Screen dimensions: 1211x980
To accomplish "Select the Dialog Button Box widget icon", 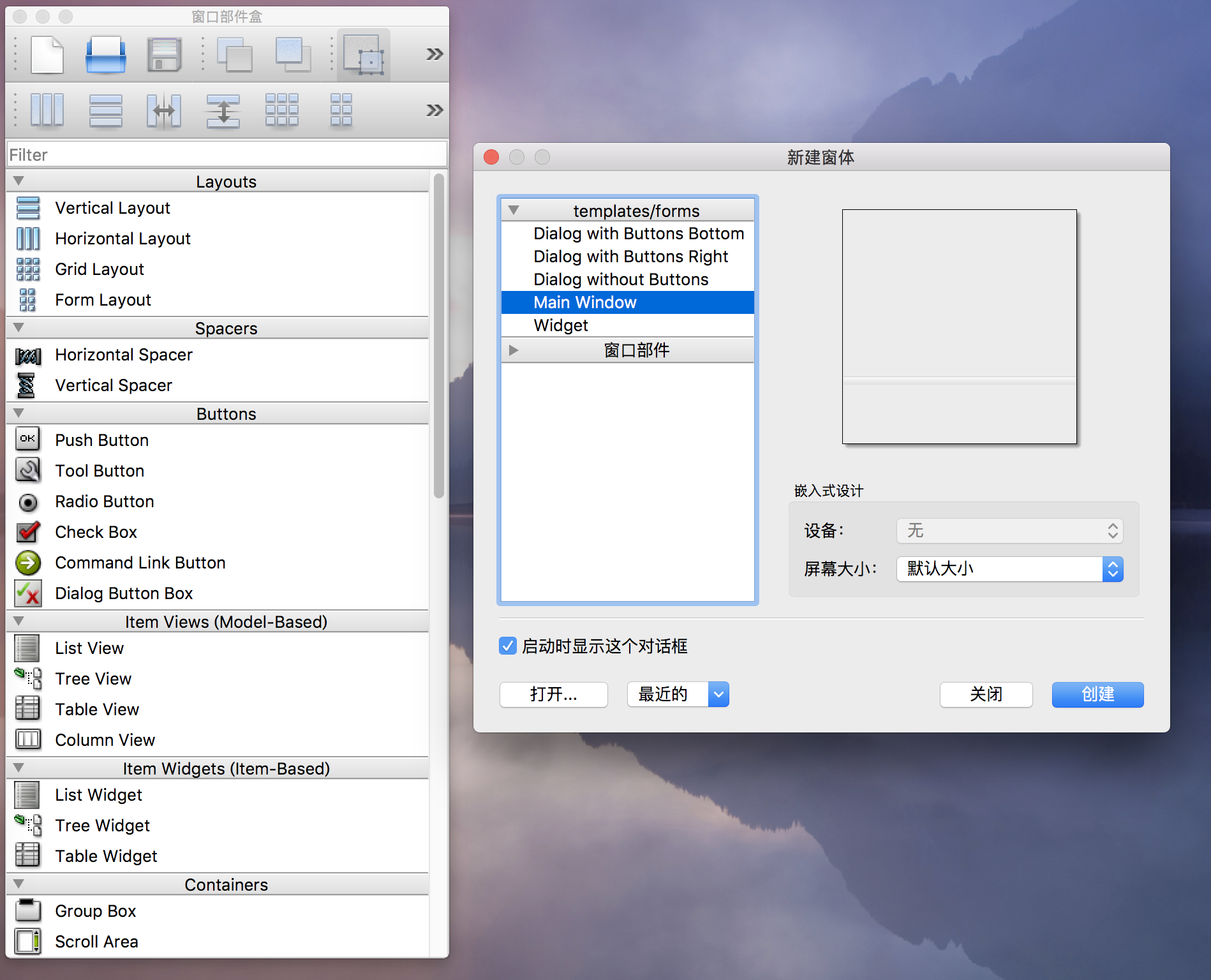I will [27, 593].
